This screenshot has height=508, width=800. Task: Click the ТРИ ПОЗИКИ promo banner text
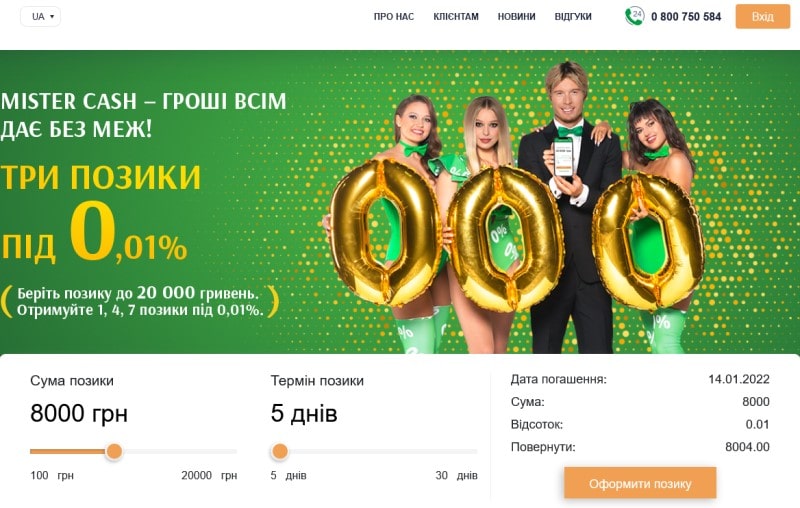(x=101, y=177)
